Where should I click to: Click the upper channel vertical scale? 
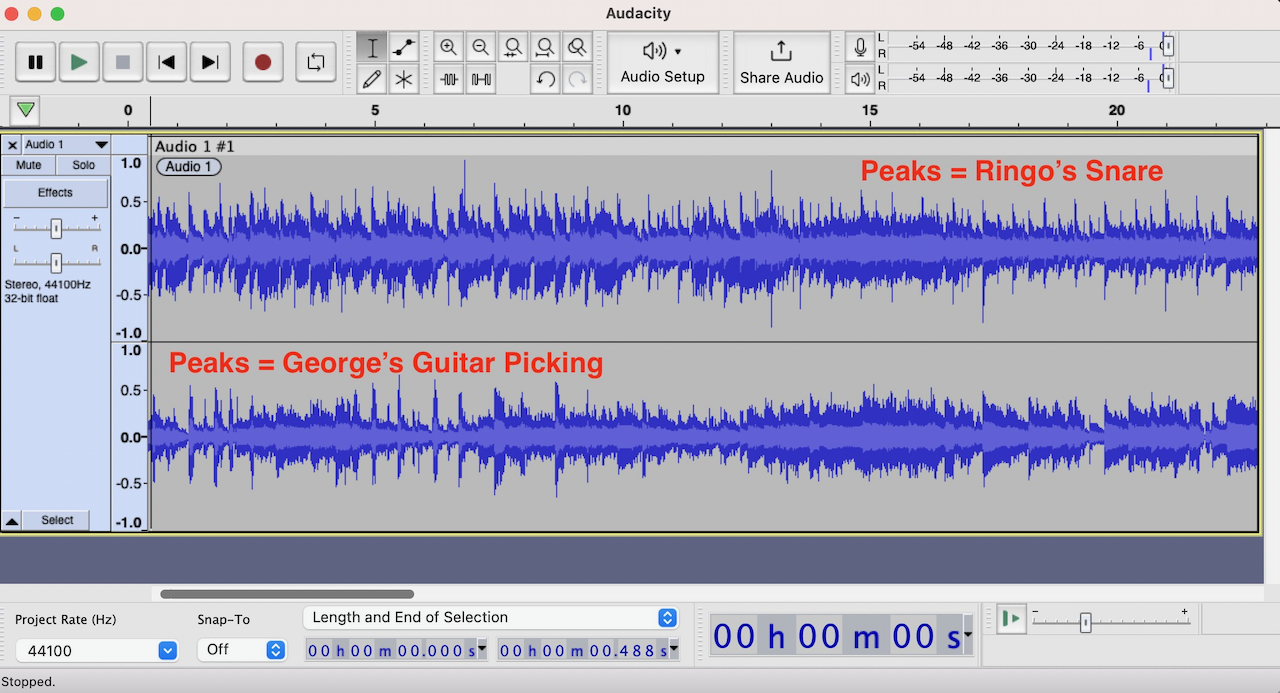[130, 248]
